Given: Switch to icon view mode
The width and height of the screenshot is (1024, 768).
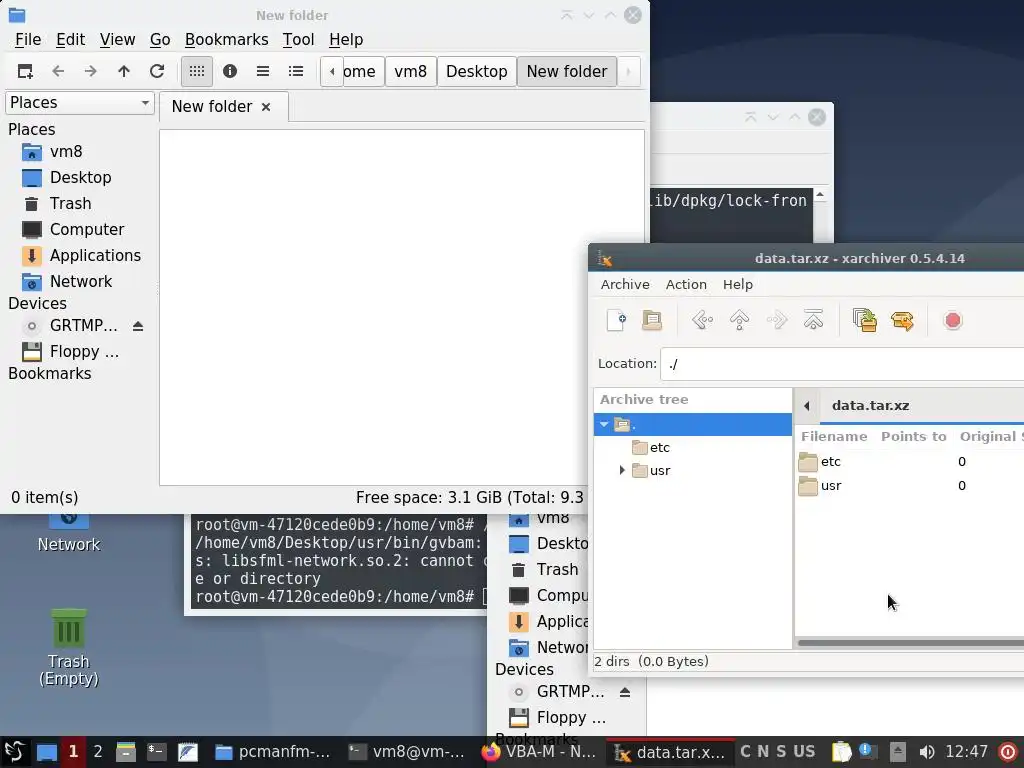Looking at the screenshot, I should (x=197, y=71).
